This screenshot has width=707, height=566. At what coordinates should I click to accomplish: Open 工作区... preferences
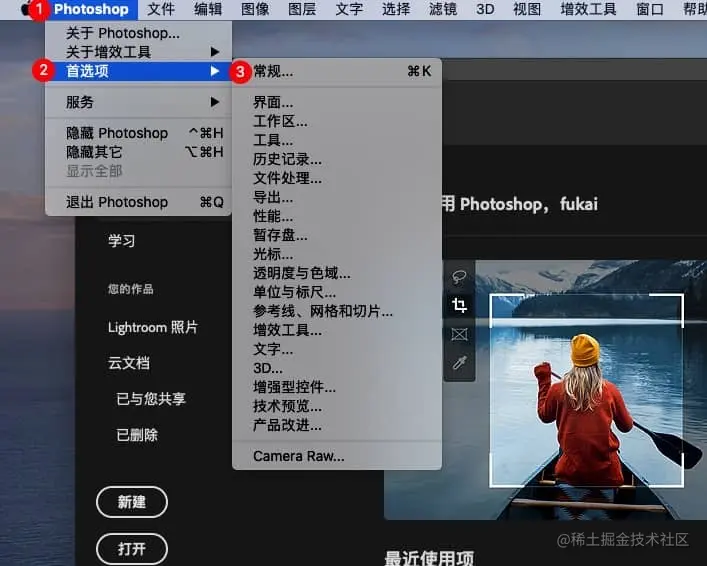pos(337,121)
